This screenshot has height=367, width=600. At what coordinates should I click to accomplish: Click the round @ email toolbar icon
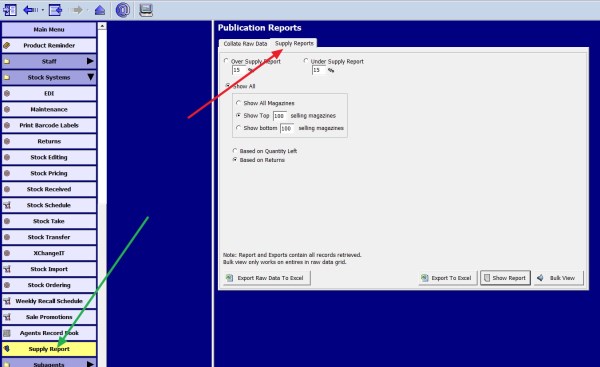pyautogui.click(x=122, y=10)
